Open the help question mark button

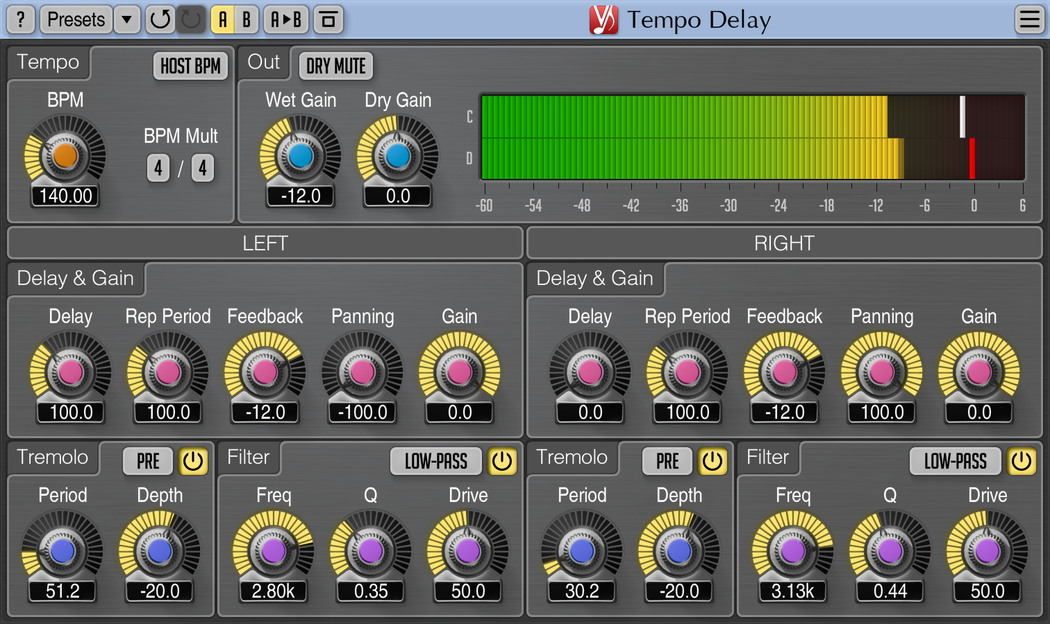21,19
